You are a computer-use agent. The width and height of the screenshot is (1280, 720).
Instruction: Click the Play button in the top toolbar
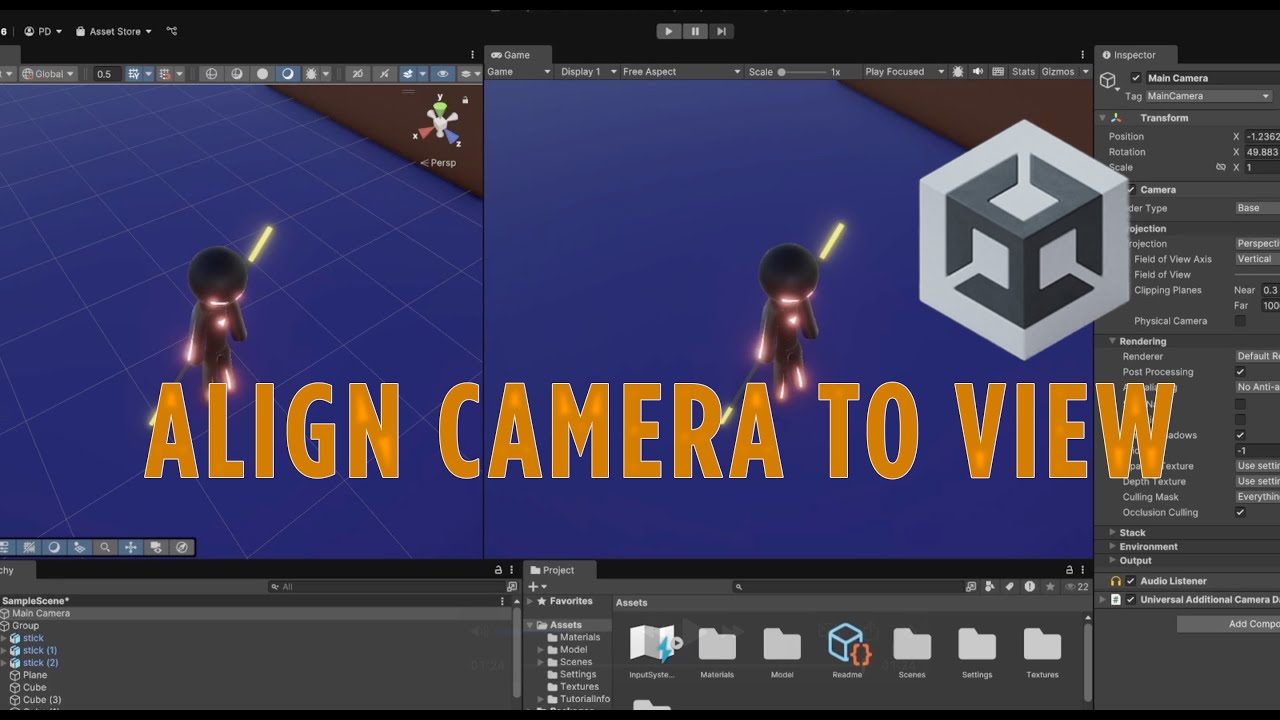coord(669,31)
